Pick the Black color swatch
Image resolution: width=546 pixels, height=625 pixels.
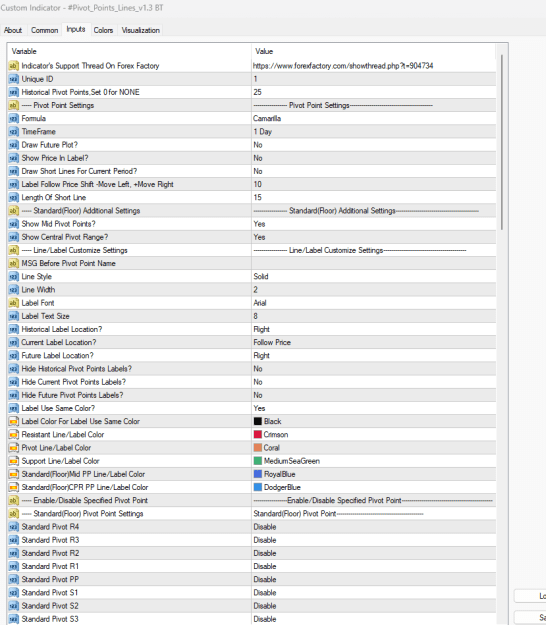coord(258,421)
